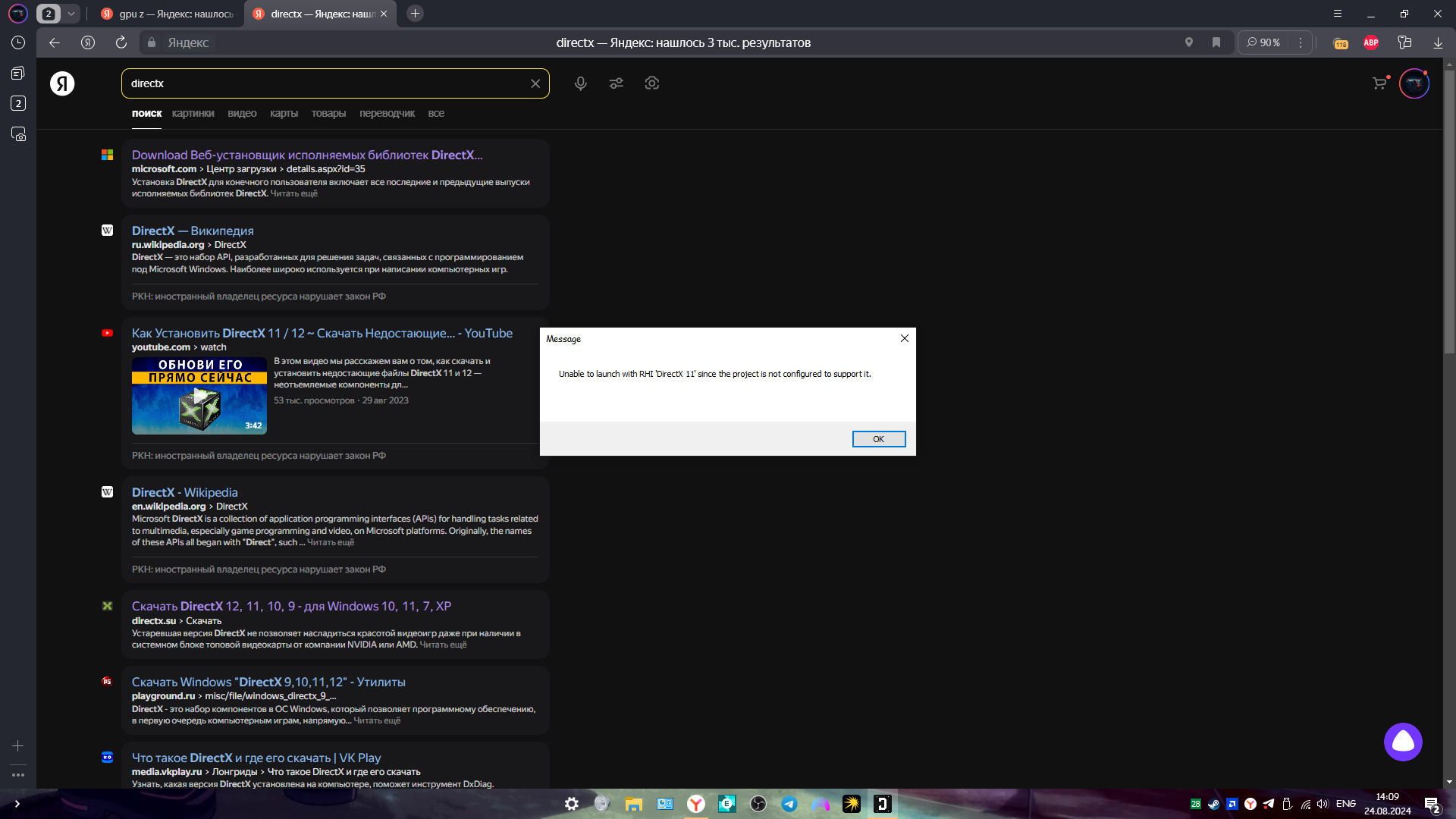Open Telegram from the taskbar
Image resolution: width=1456 pixels, height=819 pixels.
tap(789, 804)
